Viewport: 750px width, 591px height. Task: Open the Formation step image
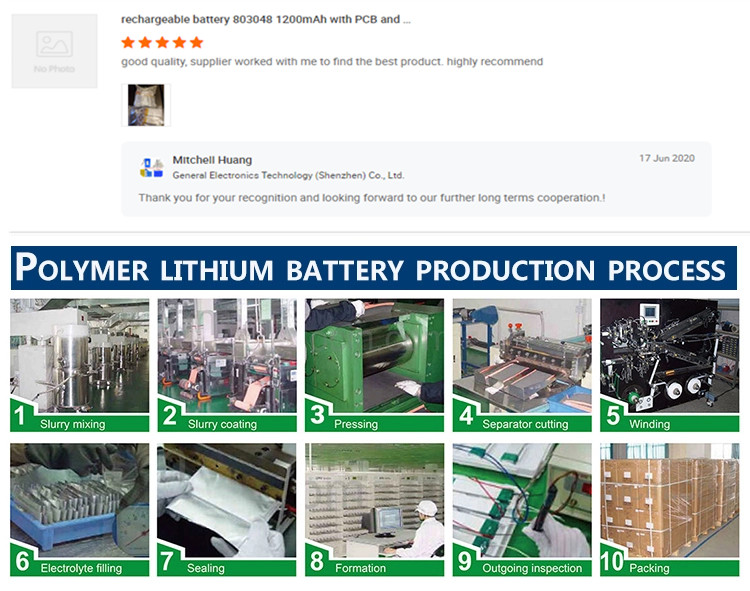[x=375, y=510]
